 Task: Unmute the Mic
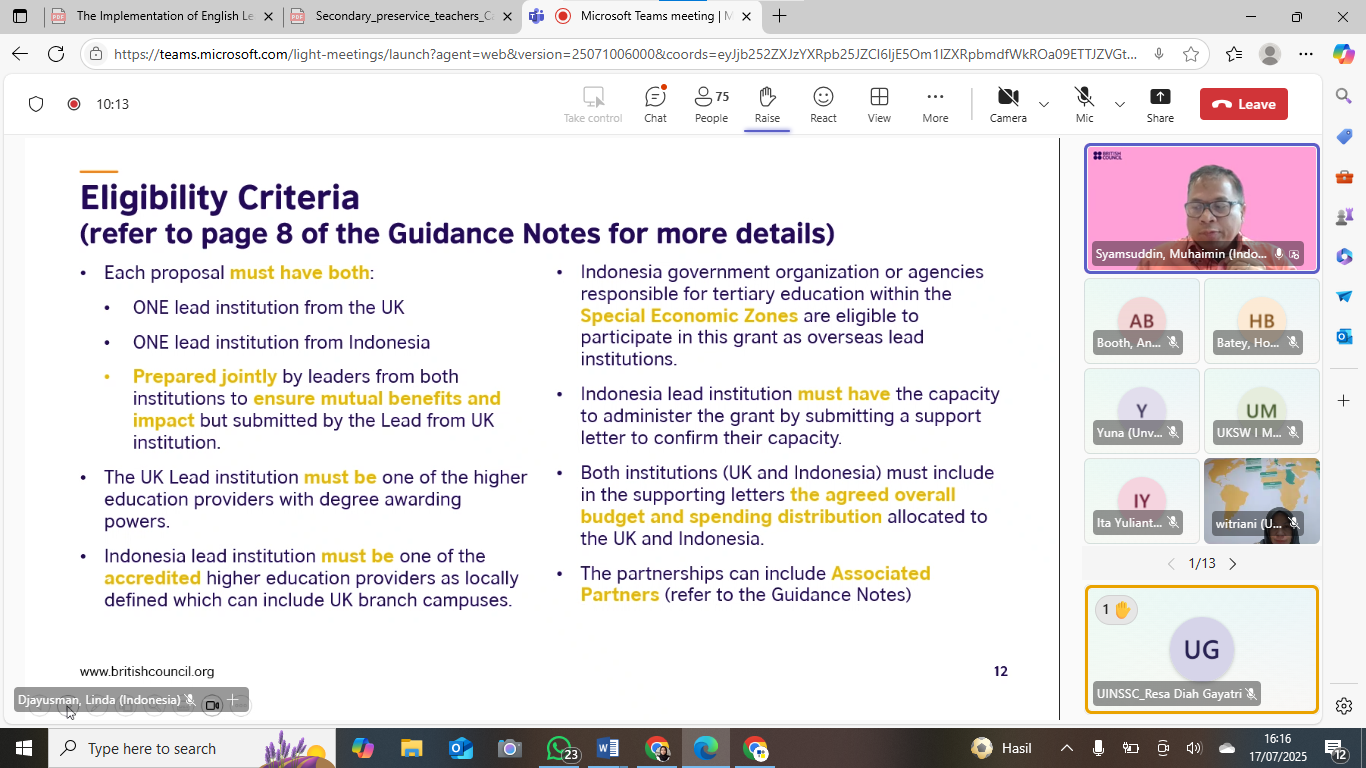pyautogui.click(x=1084, y=104)
